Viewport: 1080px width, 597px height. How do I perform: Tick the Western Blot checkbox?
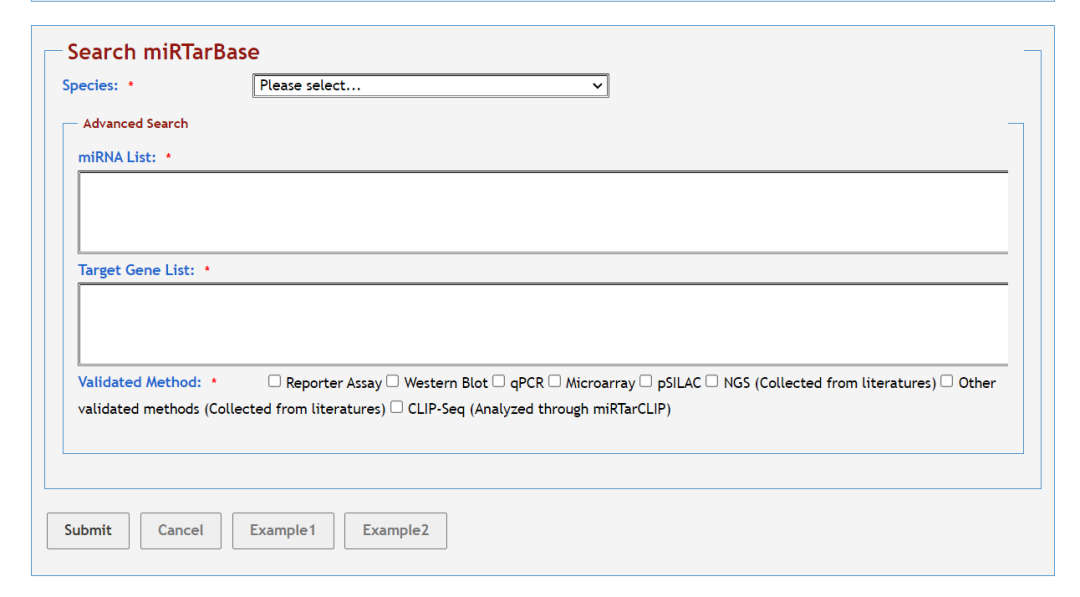pos(393,382)
